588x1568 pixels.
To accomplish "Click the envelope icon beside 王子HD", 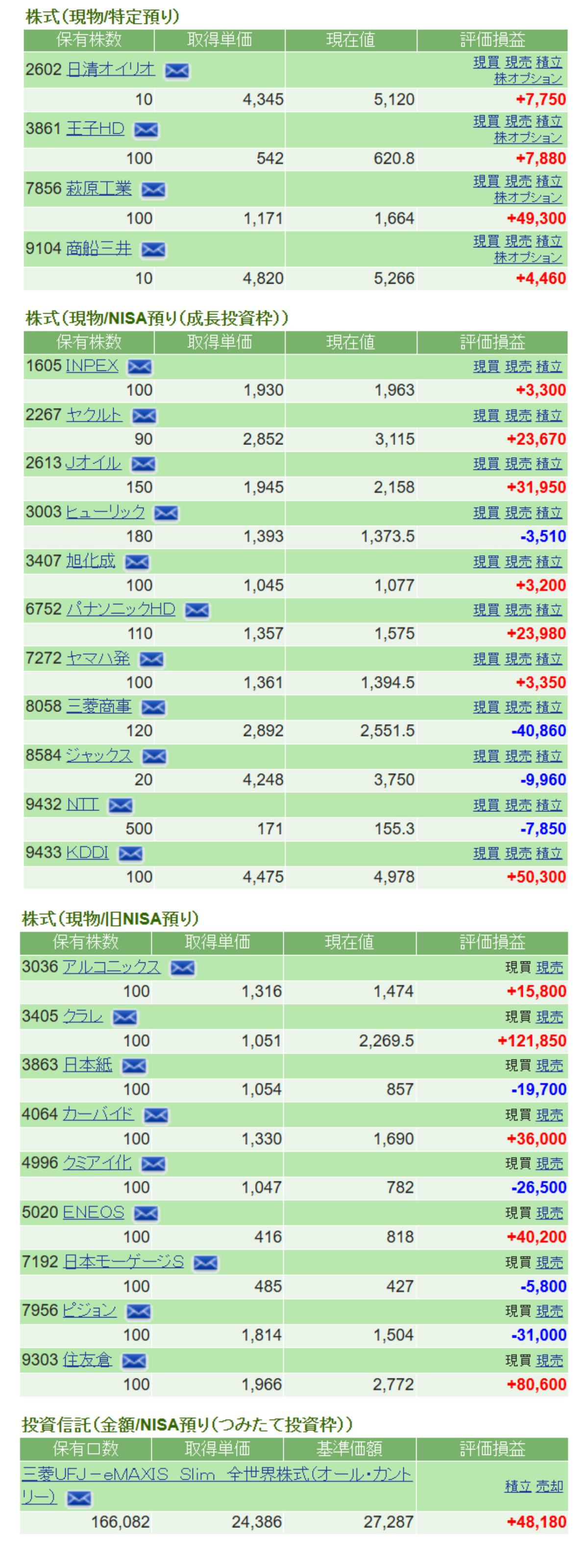I will pyautogui.click(x=146, y=130).
